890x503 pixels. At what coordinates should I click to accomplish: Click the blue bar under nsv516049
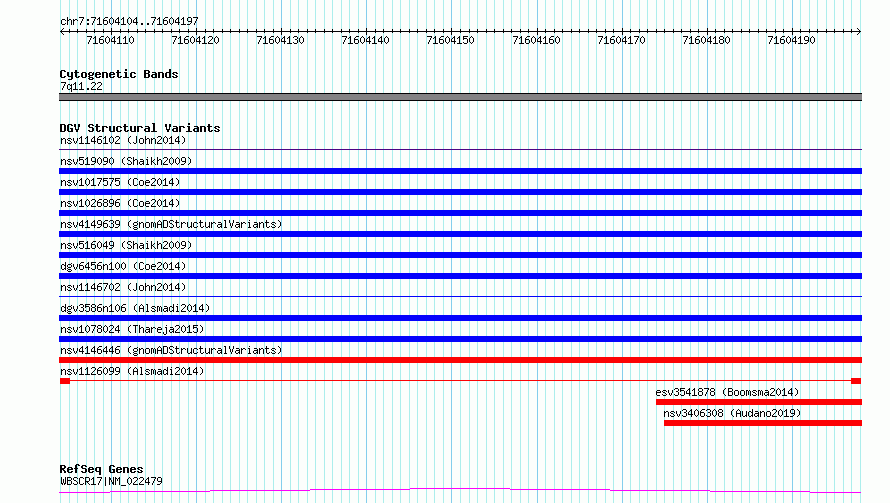(x=460, y=255)
